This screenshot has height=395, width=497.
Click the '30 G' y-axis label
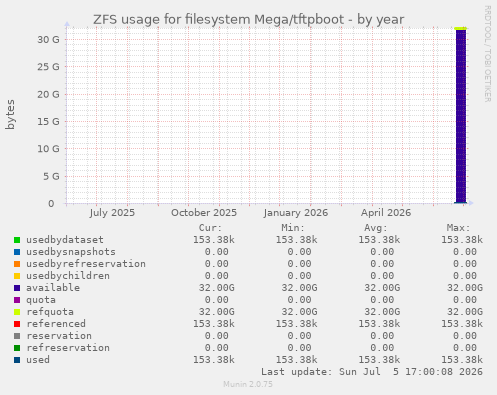[x=48, y=40]
